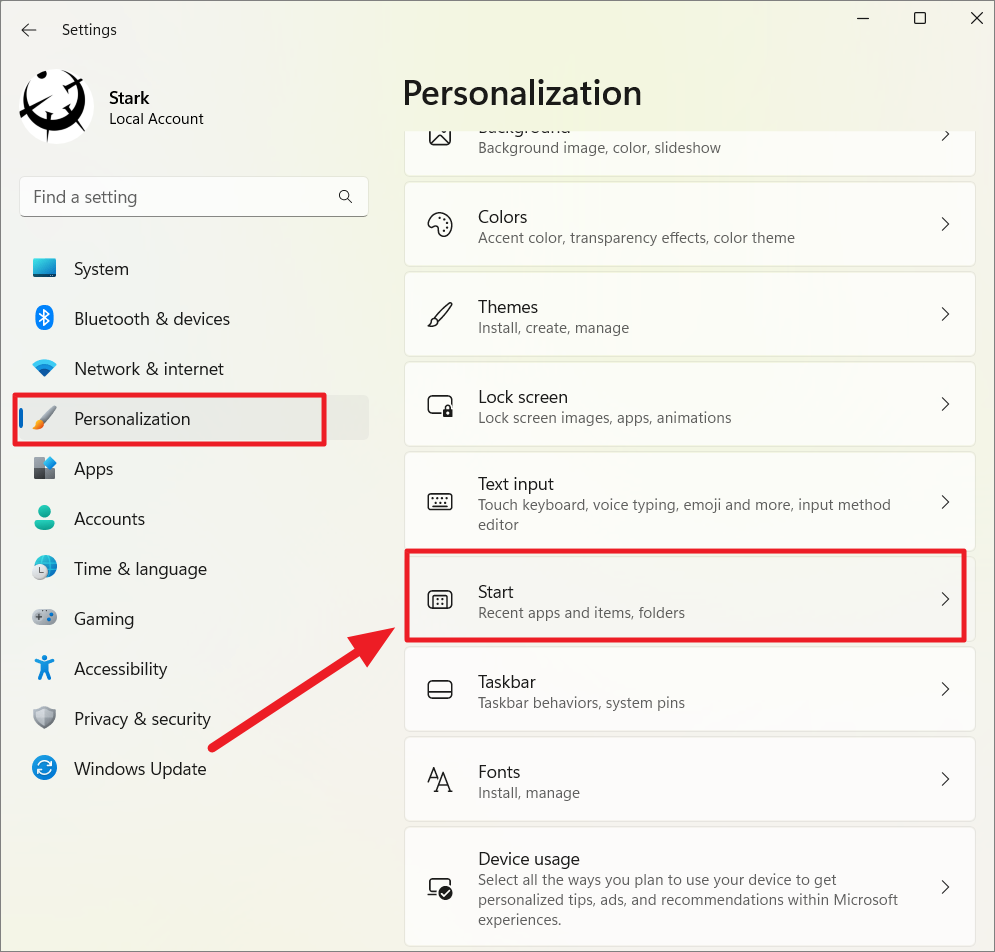Click 'Background image, color, slideshow' text
The width and height of the screenshot is (995, 952).
point(599,148)
